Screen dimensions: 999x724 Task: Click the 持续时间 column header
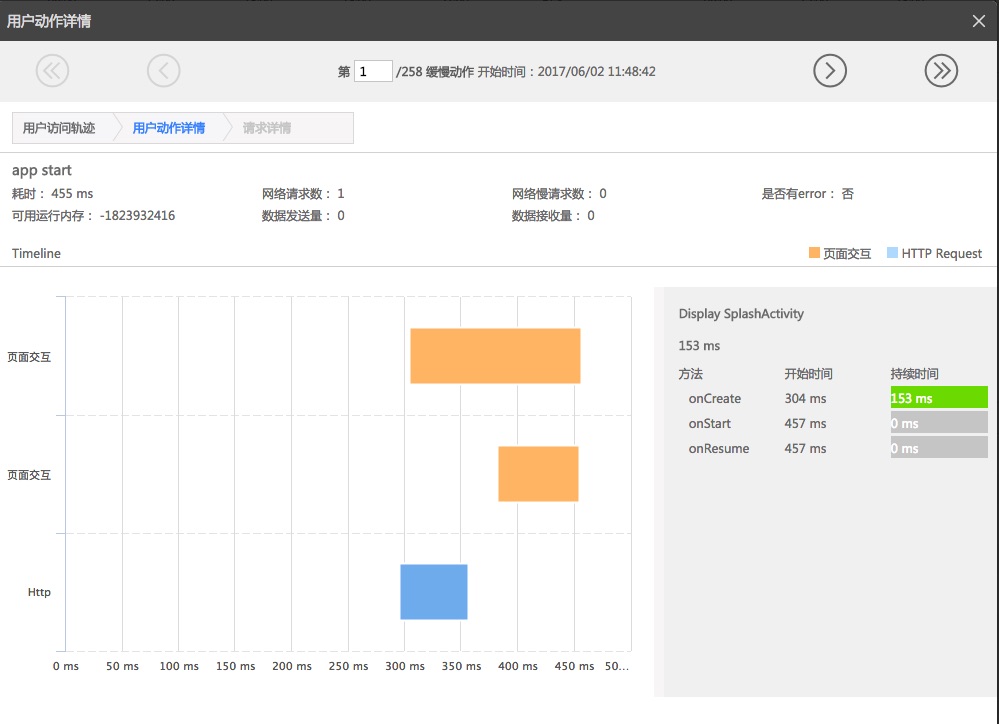point(914,373)
